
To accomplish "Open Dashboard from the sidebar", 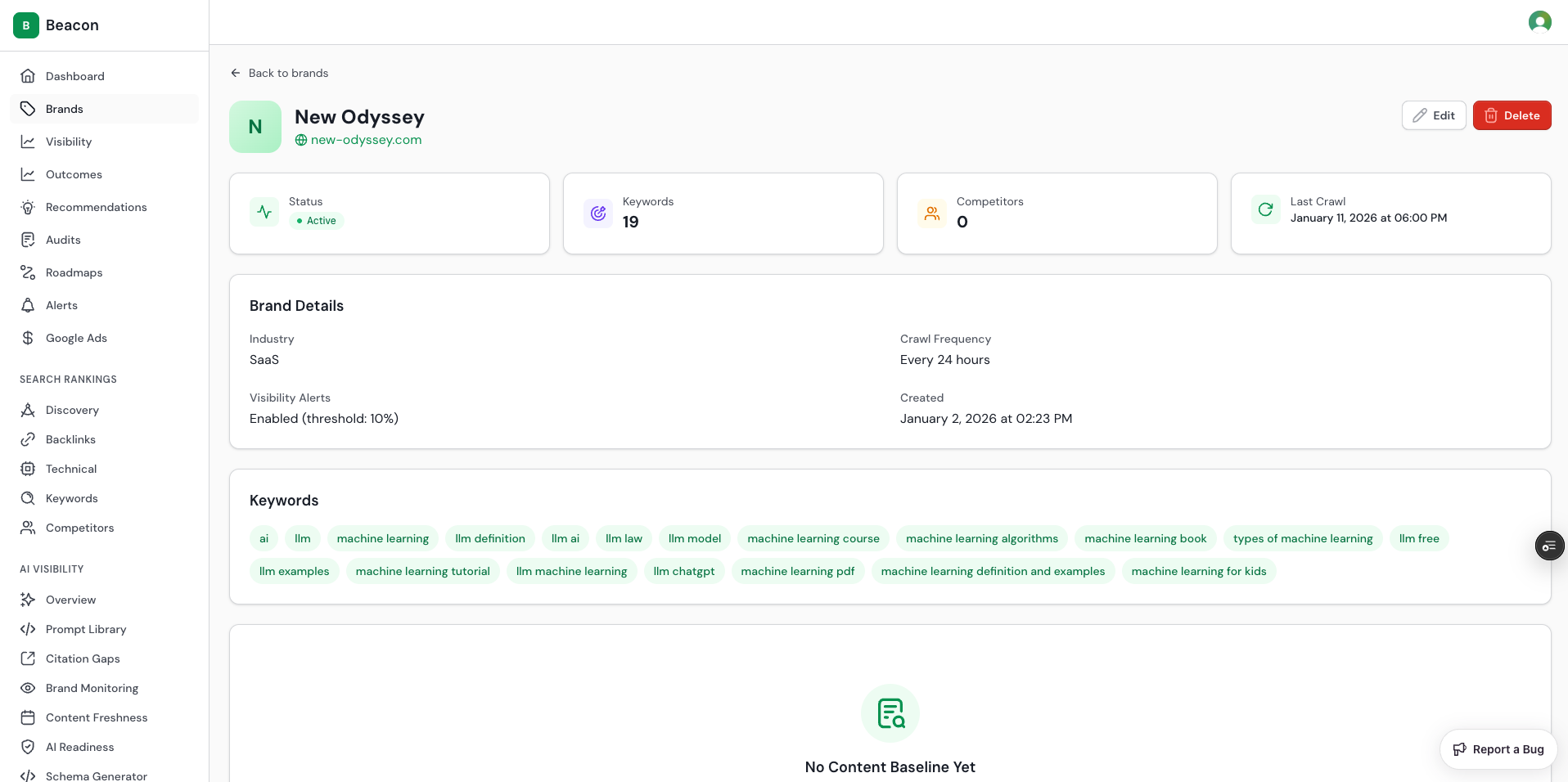I will pyautogui.click(x=105, y=76).
